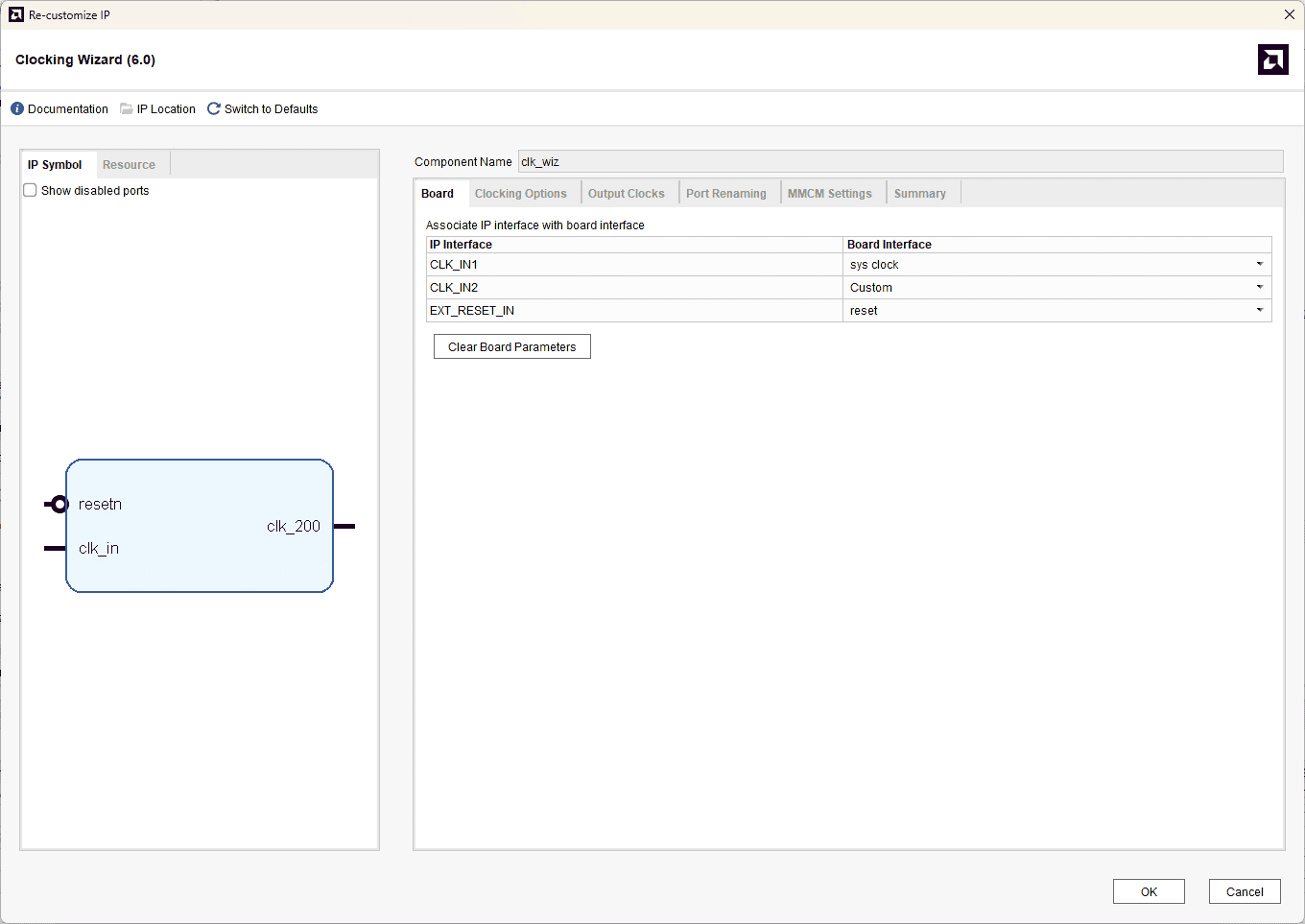Click the clk_200 output port on symbol
Viewport: 1305px width, 924px height.
[x=344, y=527]
